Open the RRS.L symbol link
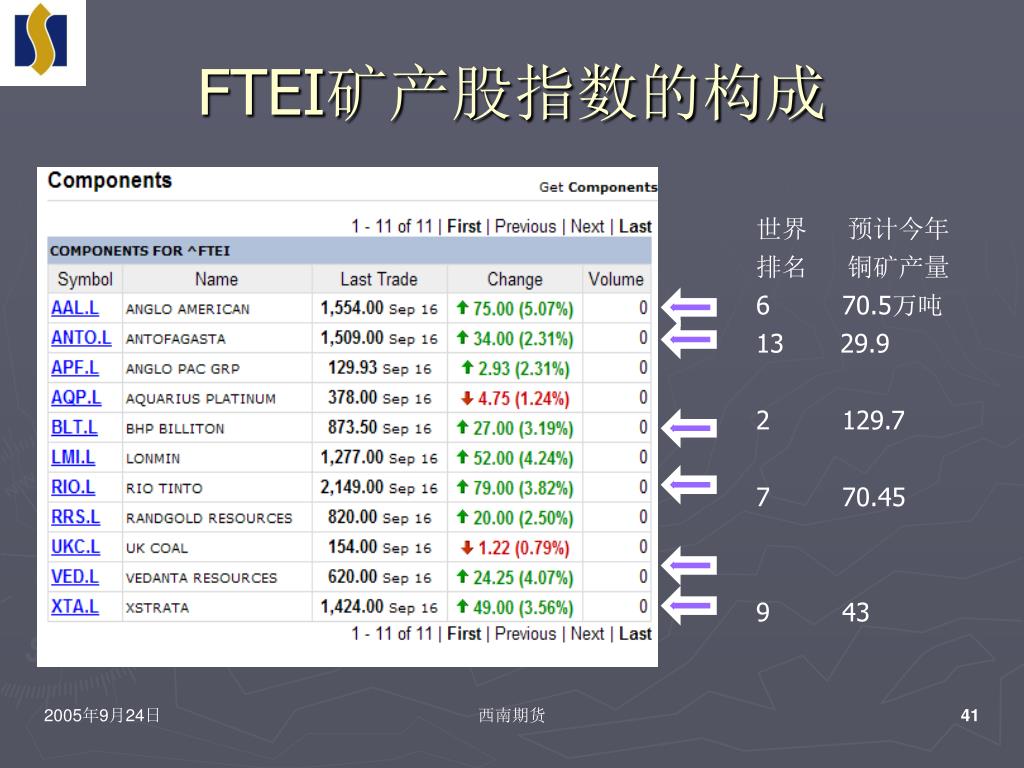Viewport: 1024px width, 768px height. [x=76, y=517]
